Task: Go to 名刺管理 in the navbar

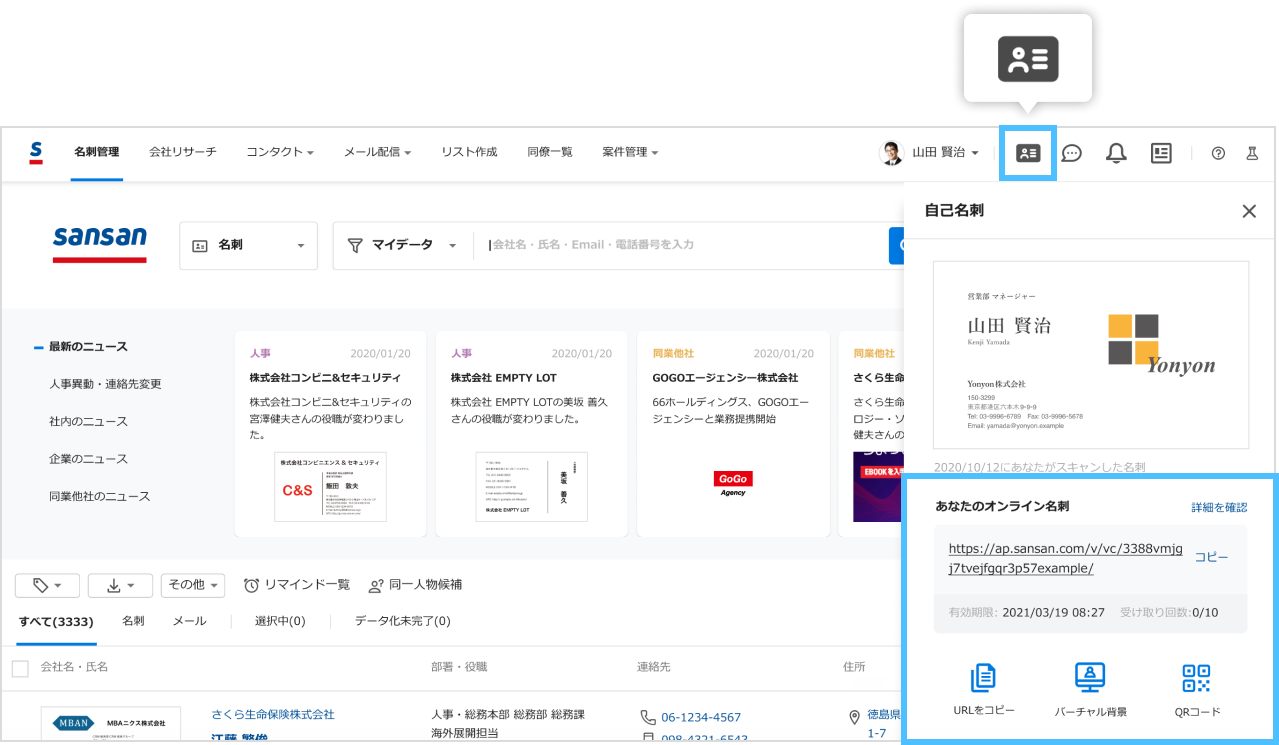Action: [96, 152]
